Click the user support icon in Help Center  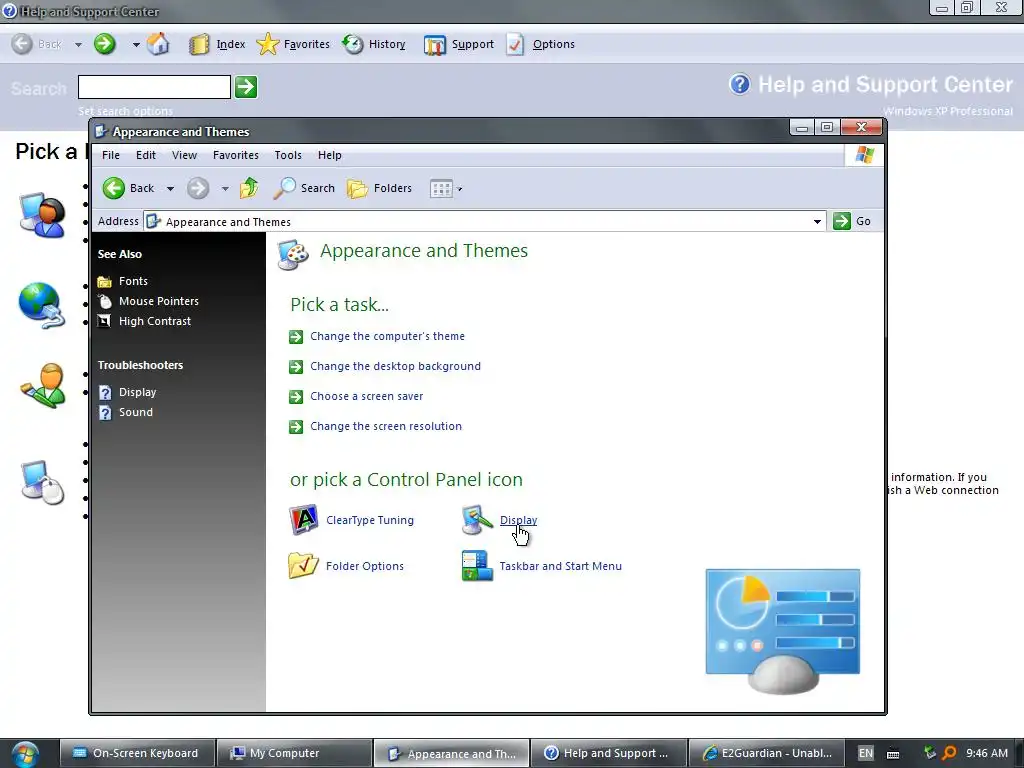pos(42,215)
